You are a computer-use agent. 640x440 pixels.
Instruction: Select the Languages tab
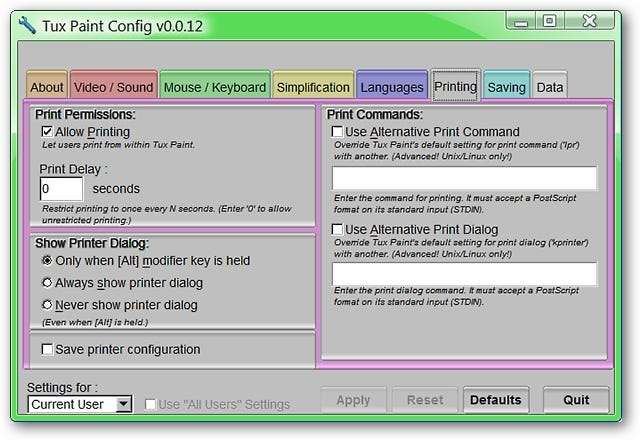(x=392, y=84)
